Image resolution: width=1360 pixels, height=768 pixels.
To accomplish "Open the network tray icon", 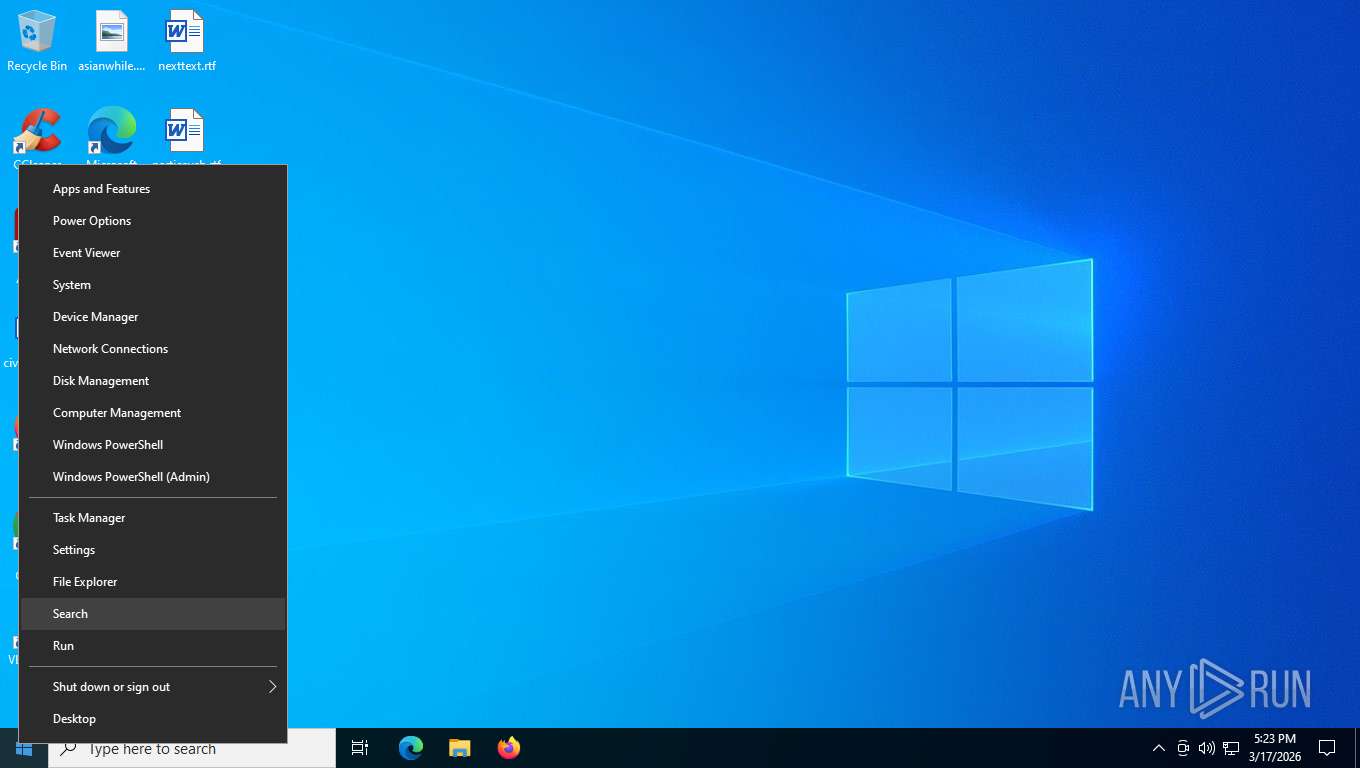I will [1231, 748].
